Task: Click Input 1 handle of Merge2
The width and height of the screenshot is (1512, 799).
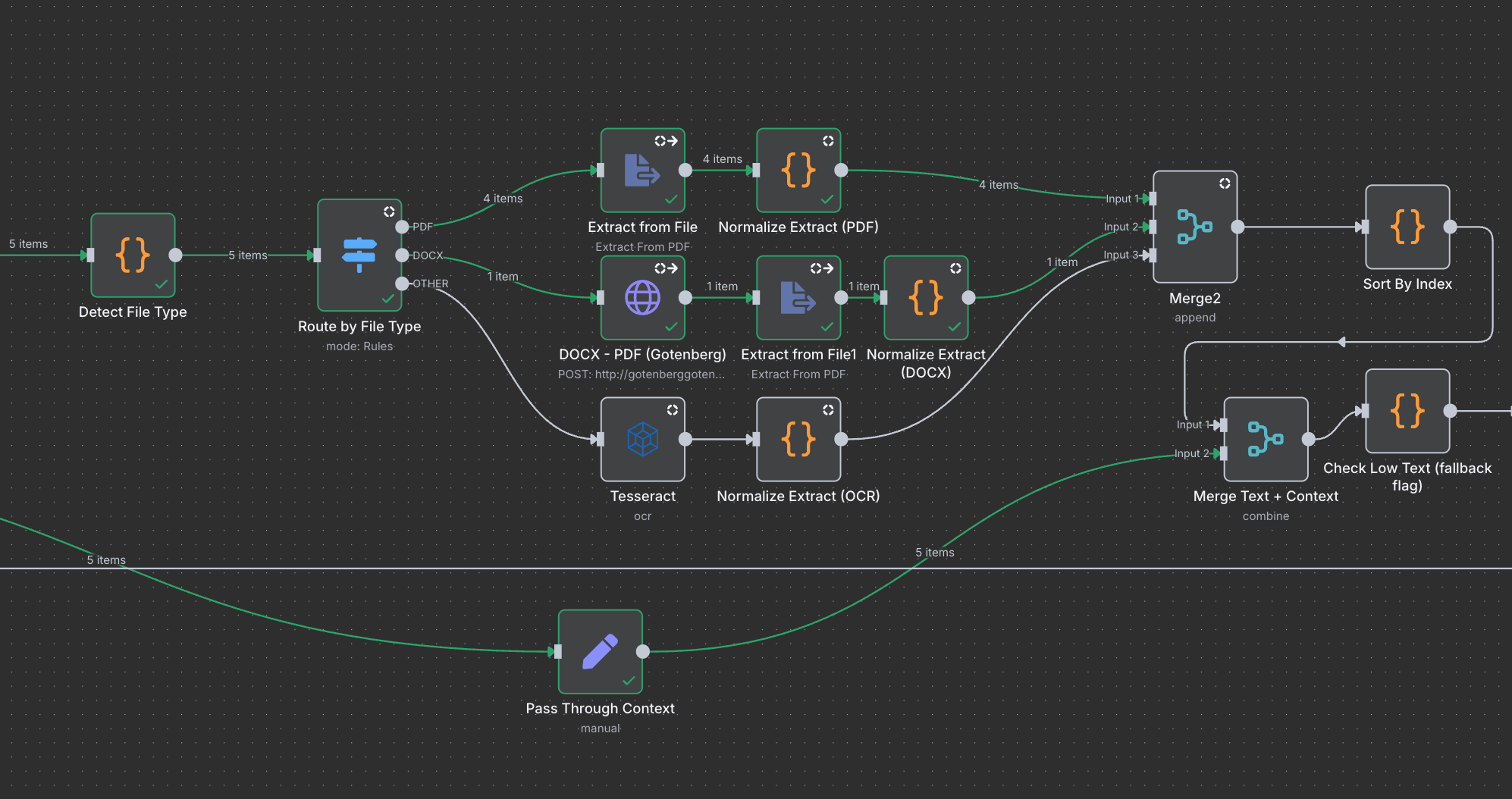Action: [x=1153, y=199]
